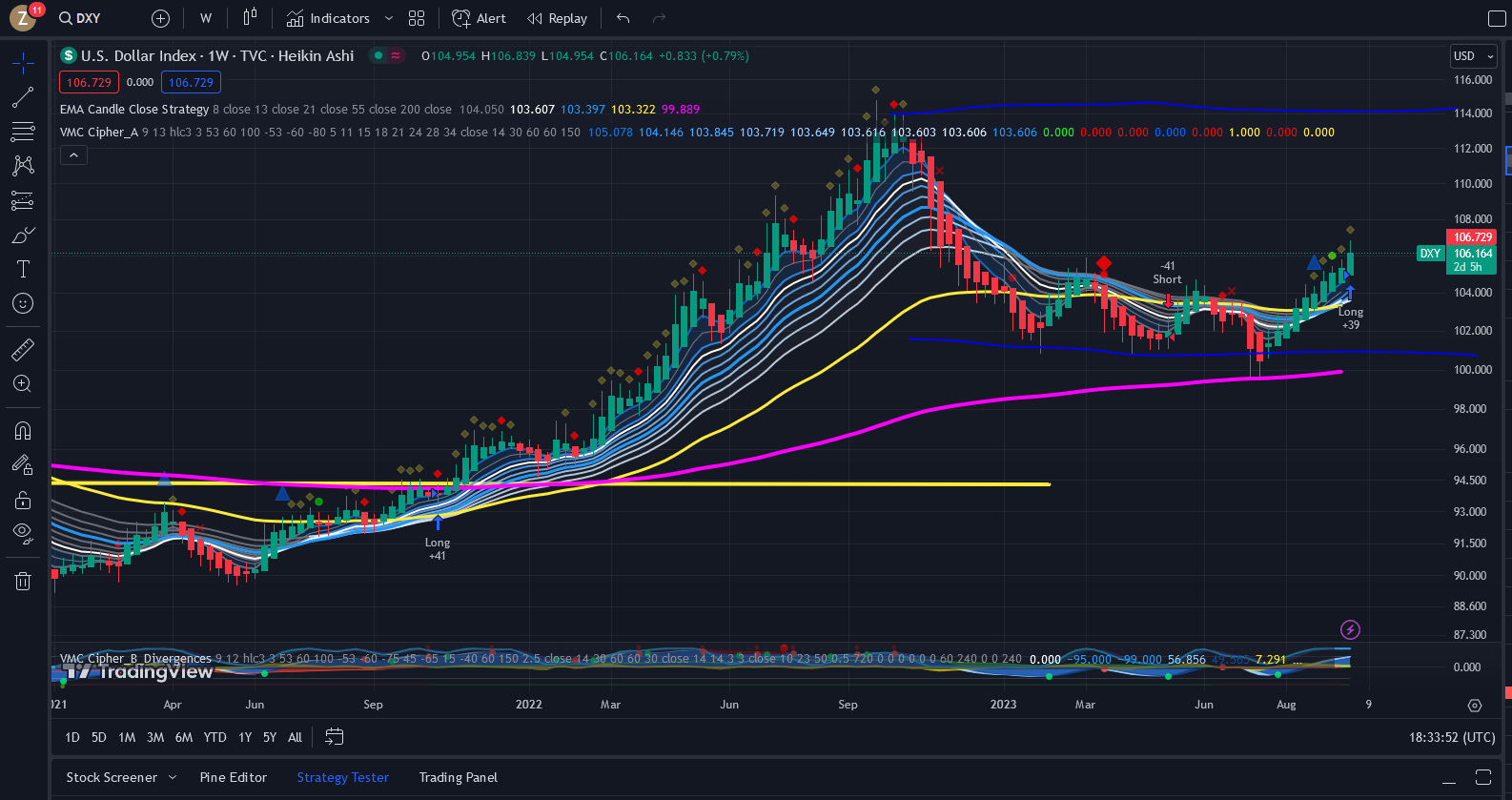1512x800 pixels.
Task: Switch to the Strategy Tester tab
Action: 343,778
